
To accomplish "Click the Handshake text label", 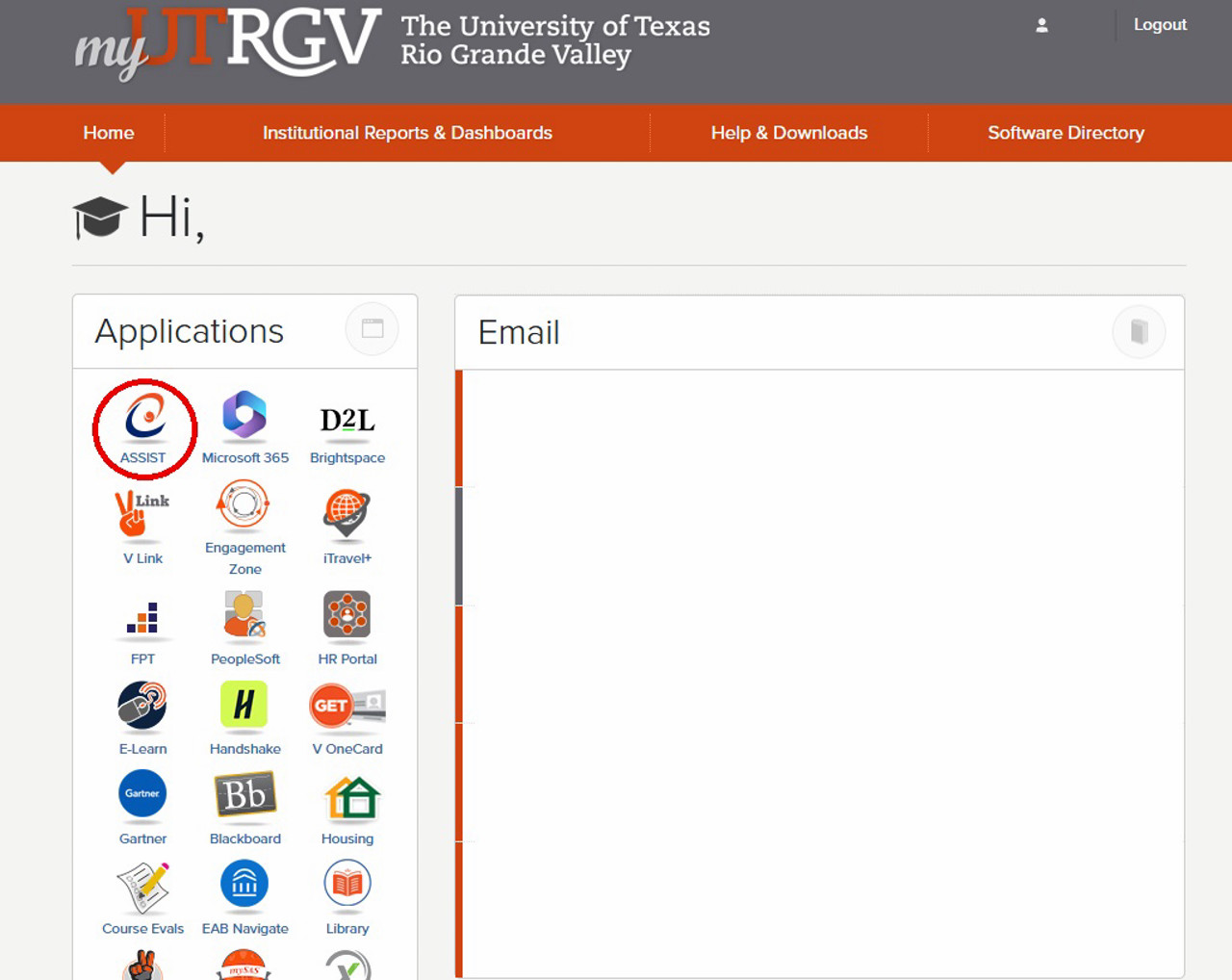I will (245, 749).
